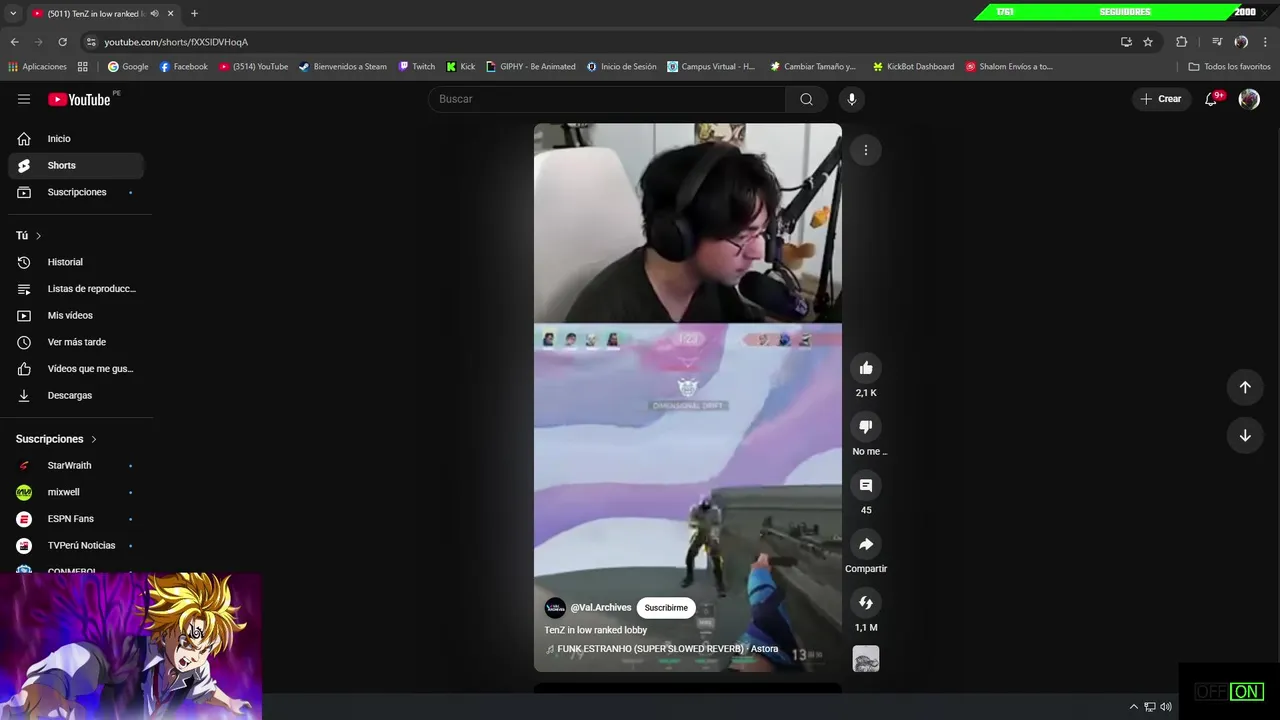Bookmark this page with the star icon
Viewport: 1280px width, 720px height.
point(1148,42)
